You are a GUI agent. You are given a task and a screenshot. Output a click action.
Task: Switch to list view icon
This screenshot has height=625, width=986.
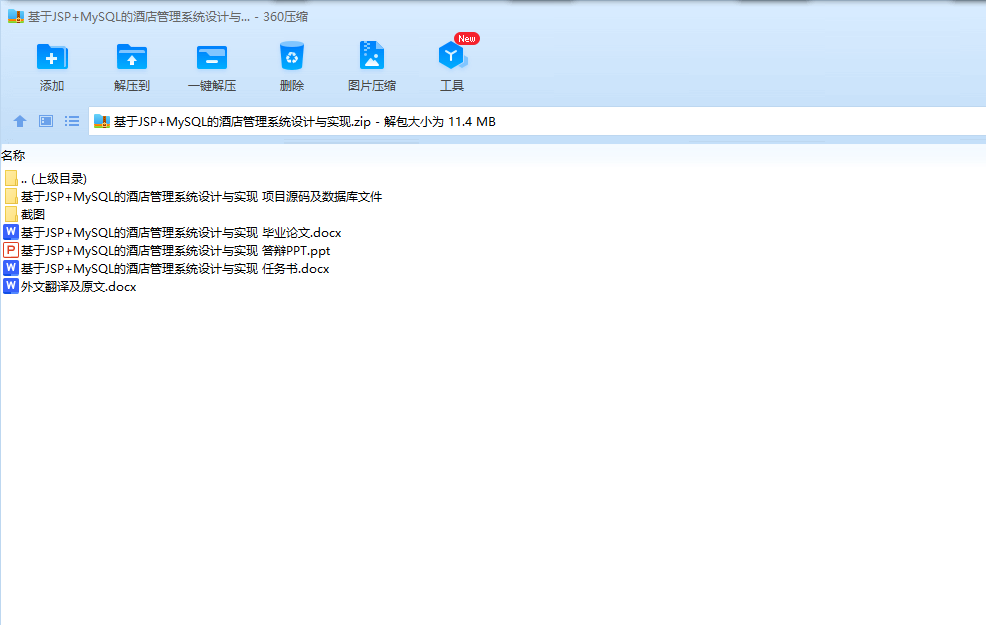point(72,121)
